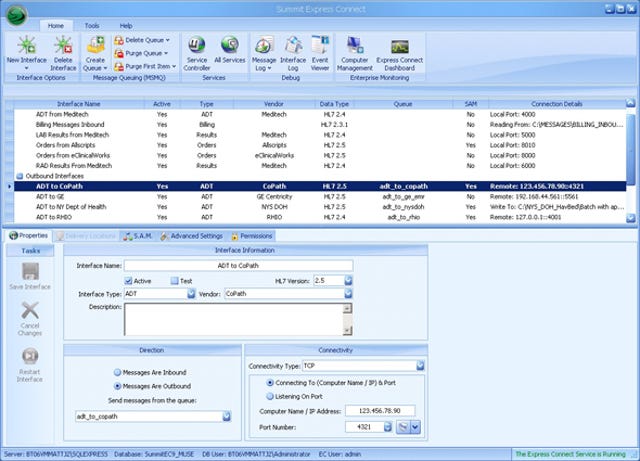Open the send-from queue dropdown

(227, 416)
